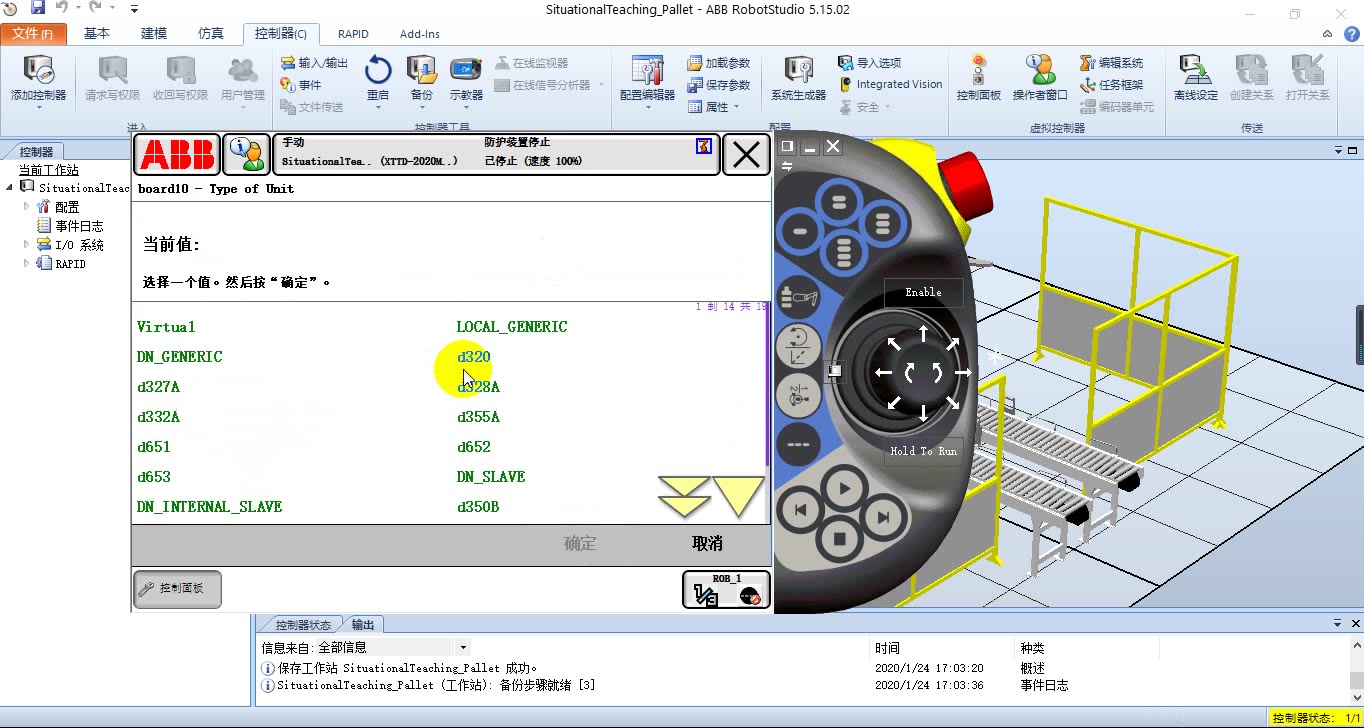1364x728 pixels.
Task: Click the mechanical unit select hard button
Action: coord(798,296)
